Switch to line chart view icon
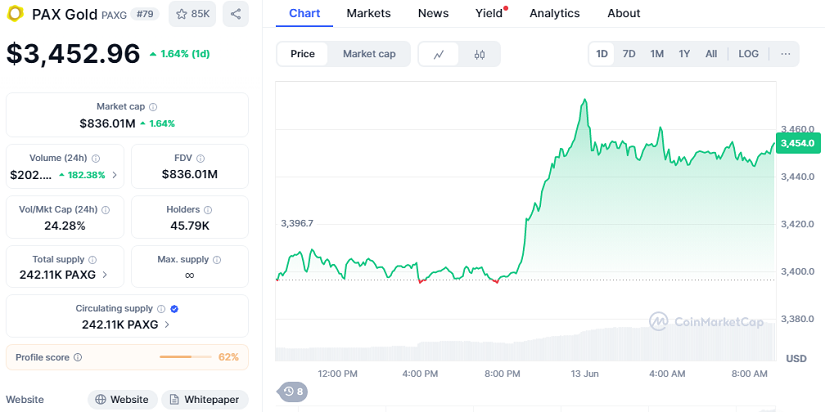This screenshot has height=412, width=825. 439,54
